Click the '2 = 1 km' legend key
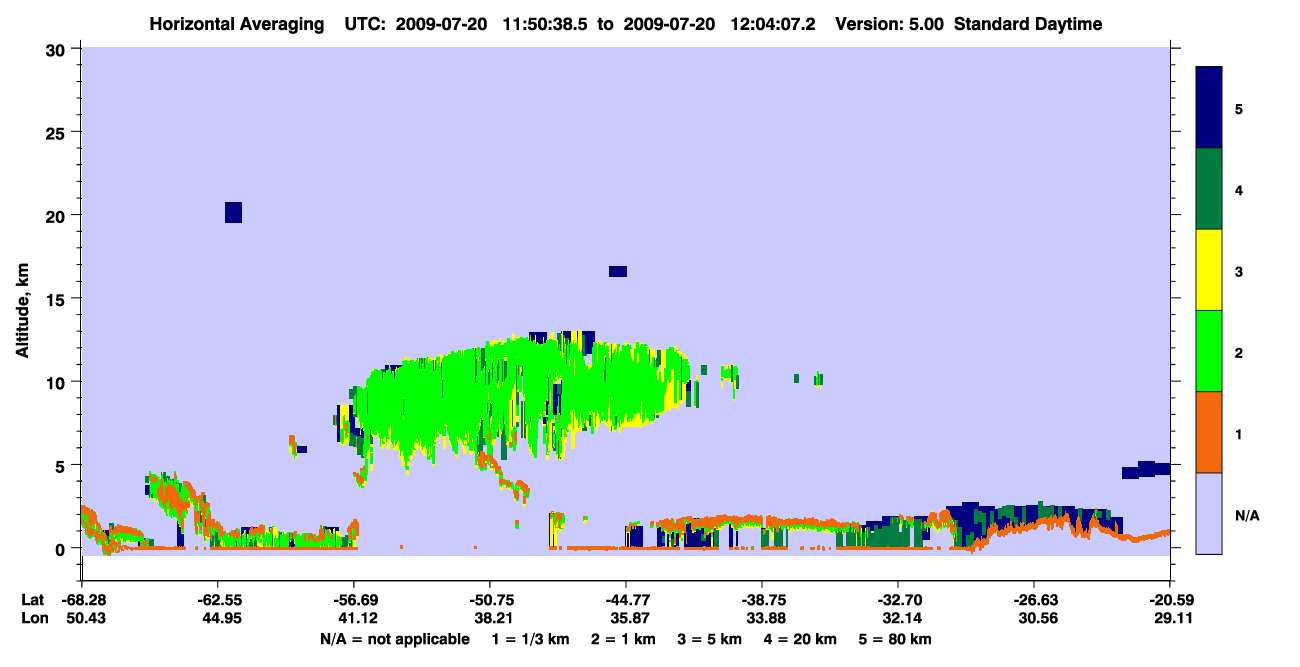Image resolution: width=1300 pixels, height=667 pixels. click(x=623, y=639)
